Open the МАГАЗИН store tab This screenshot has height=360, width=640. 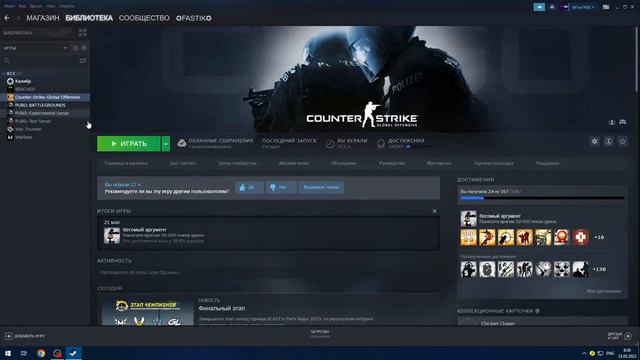point(43,18)
